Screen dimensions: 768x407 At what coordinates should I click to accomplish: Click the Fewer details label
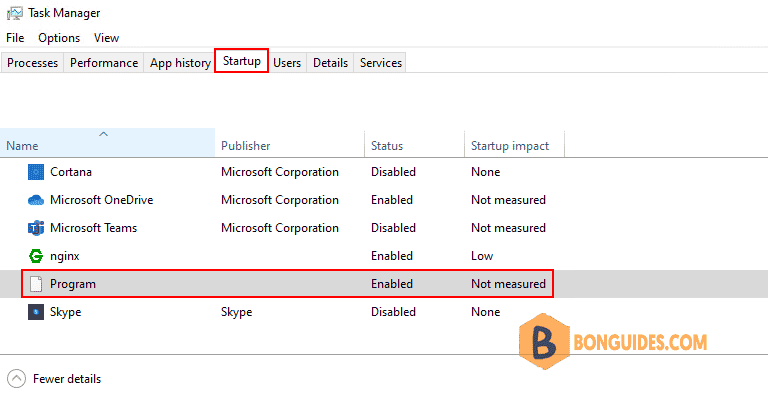[x=67, y=379]
